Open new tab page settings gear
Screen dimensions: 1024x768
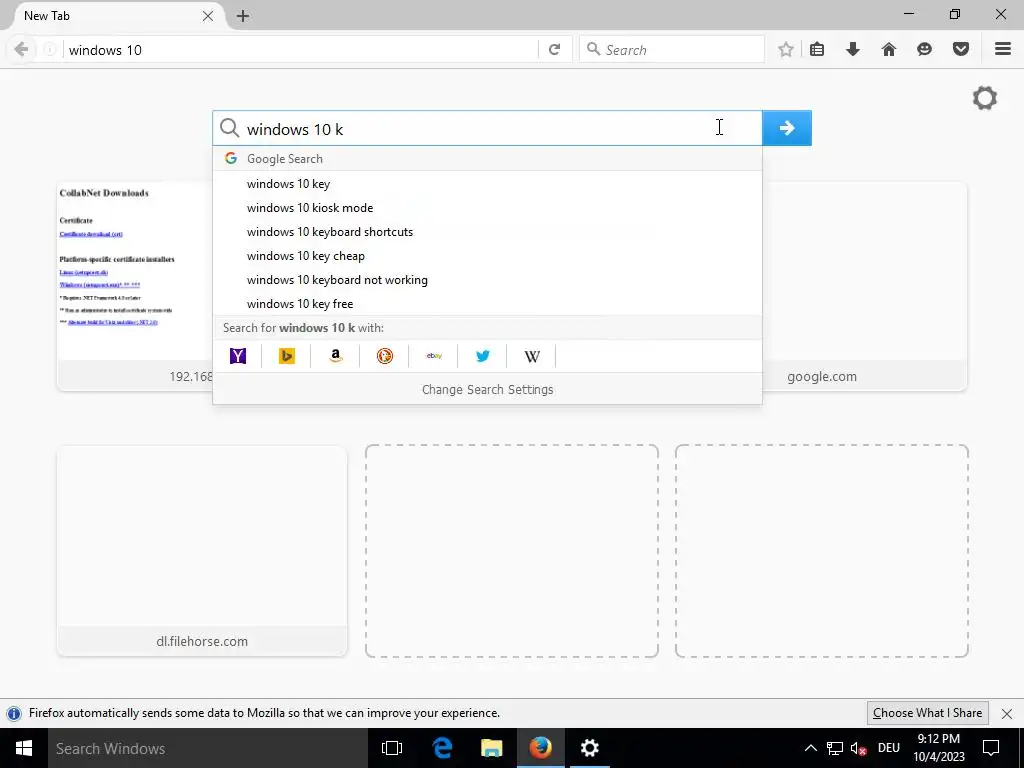[985, 98]
